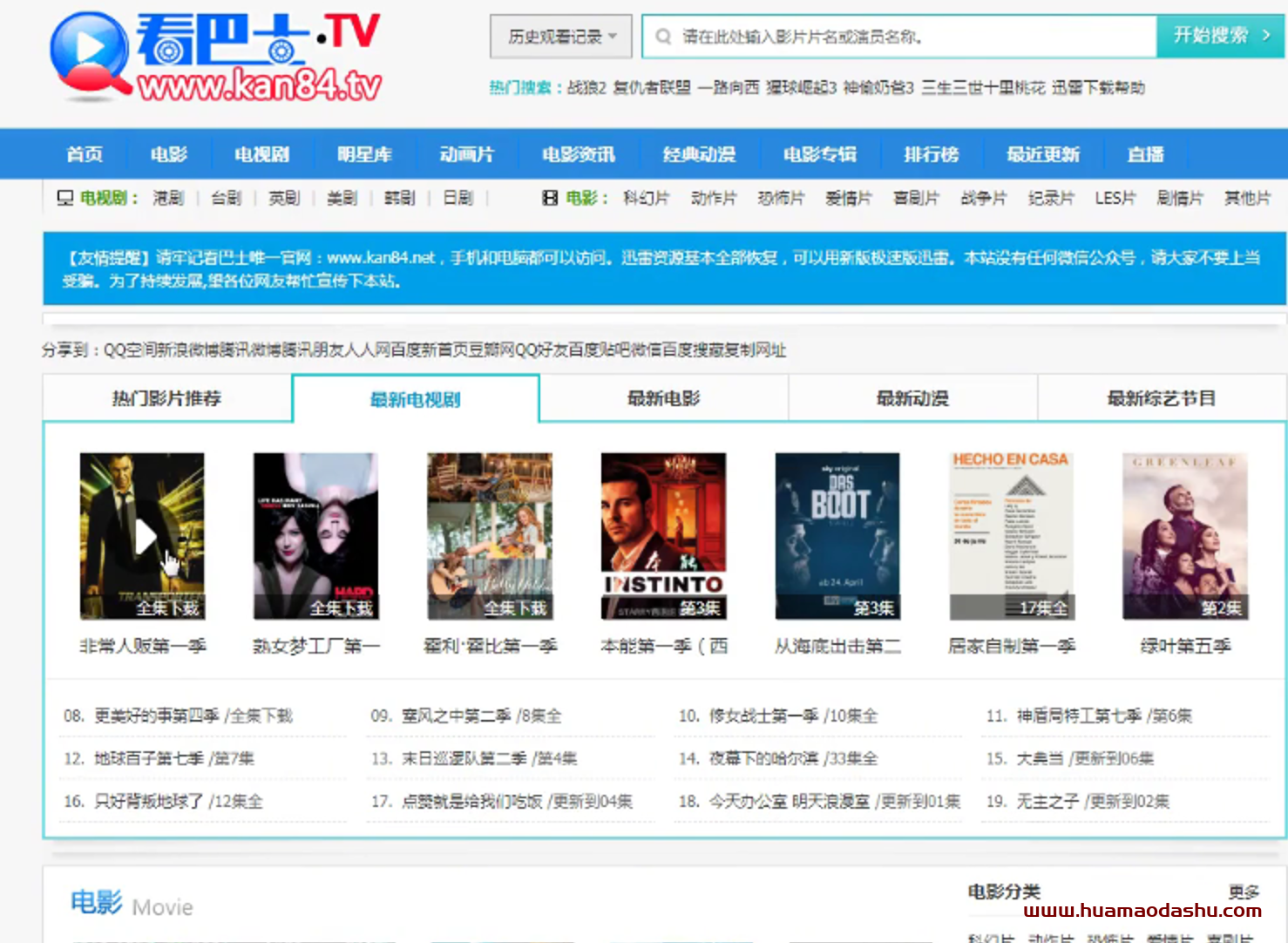
Task: Open the 动画片 navigation item
Action: tap(466, 154)
